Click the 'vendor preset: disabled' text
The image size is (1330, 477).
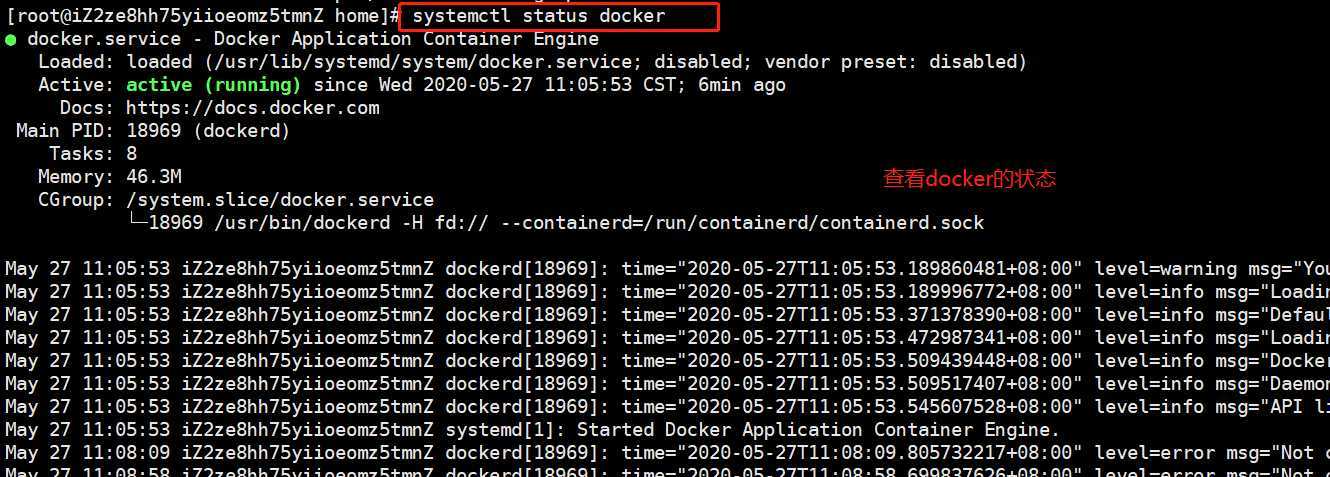point(896,62)
